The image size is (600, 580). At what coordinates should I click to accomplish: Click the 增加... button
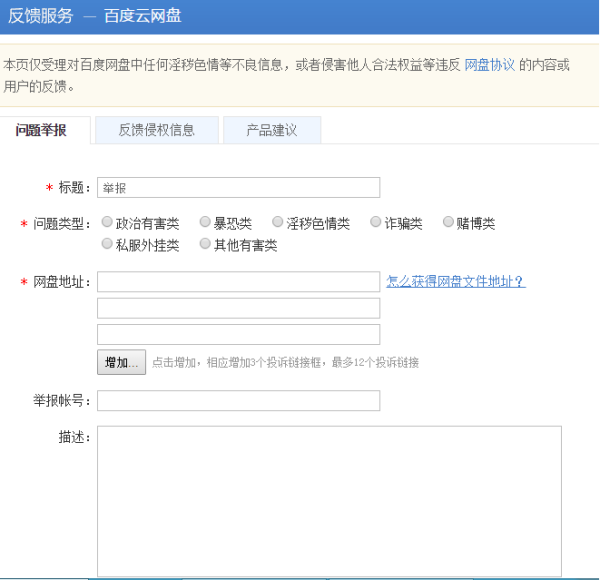[x=121, y=362]
